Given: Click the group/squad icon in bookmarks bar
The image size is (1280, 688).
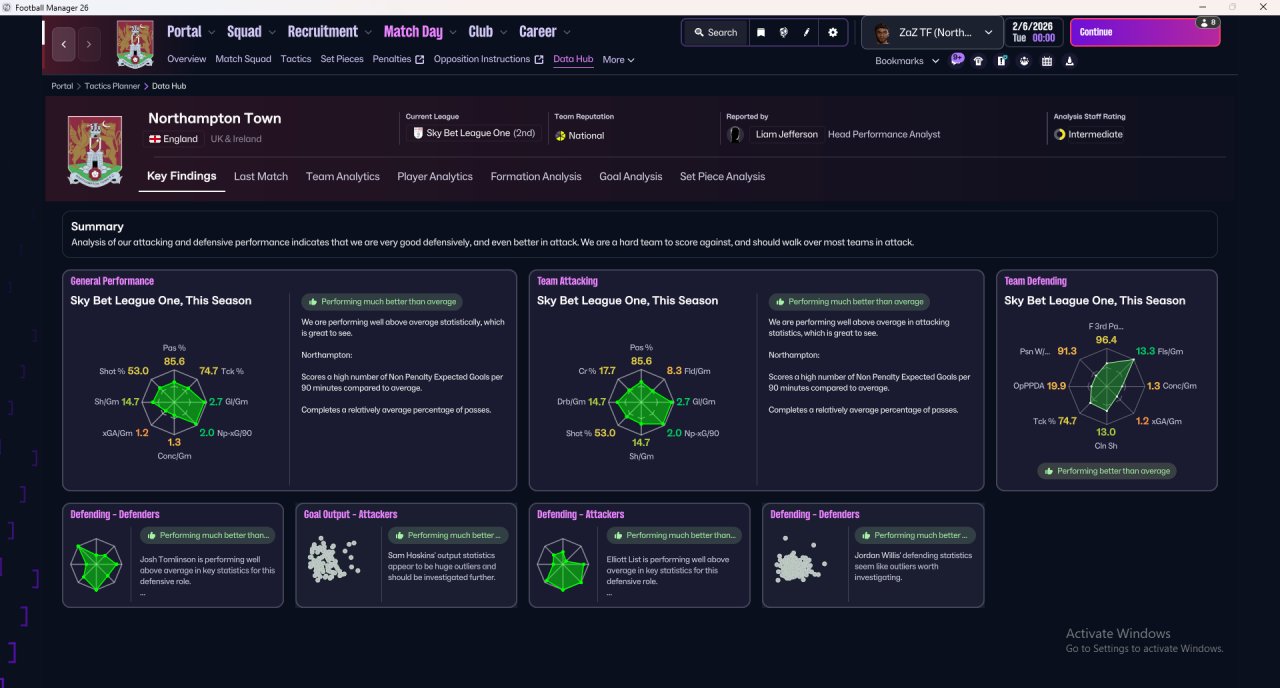Looking at the screenshot, I should (1024, 61).
